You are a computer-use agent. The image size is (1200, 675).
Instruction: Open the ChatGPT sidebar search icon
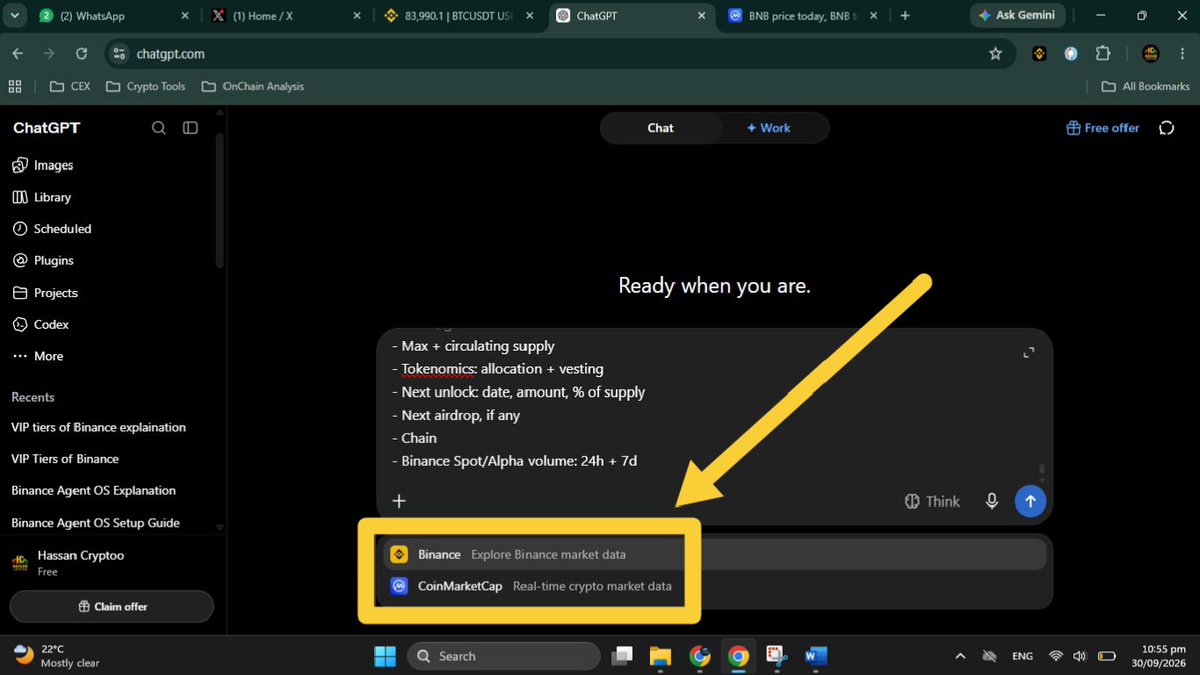coord(159,128)
